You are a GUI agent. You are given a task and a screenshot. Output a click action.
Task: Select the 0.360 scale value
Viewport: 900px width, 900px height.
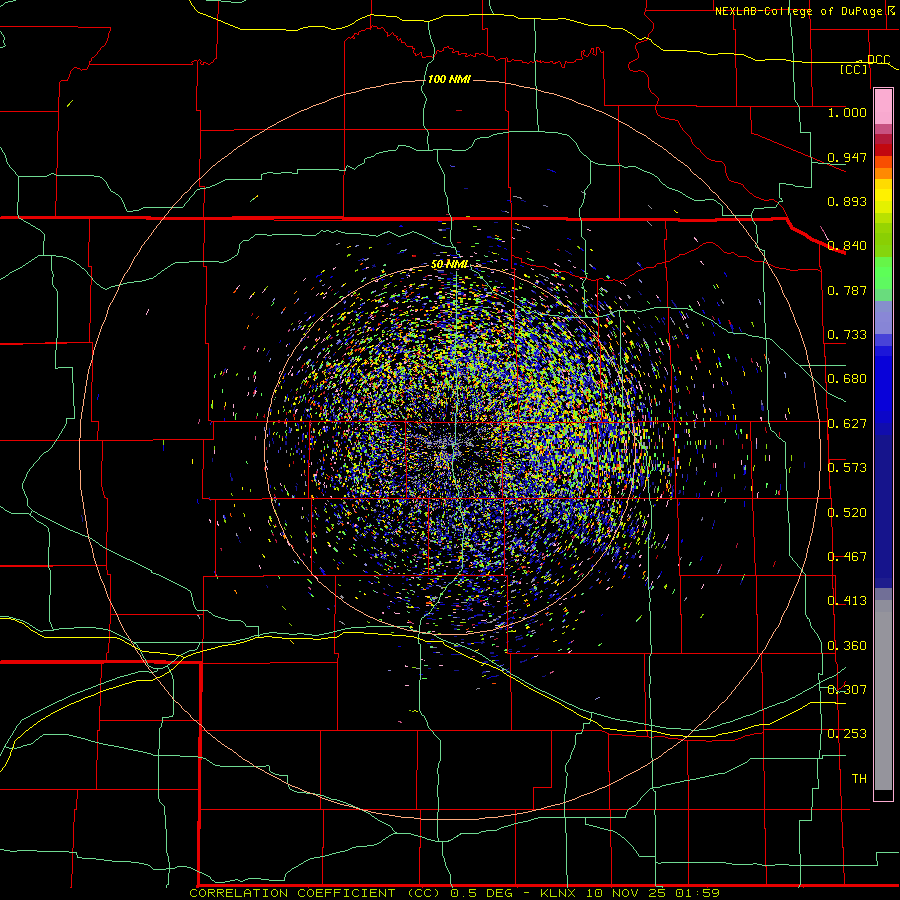[847, 645]
